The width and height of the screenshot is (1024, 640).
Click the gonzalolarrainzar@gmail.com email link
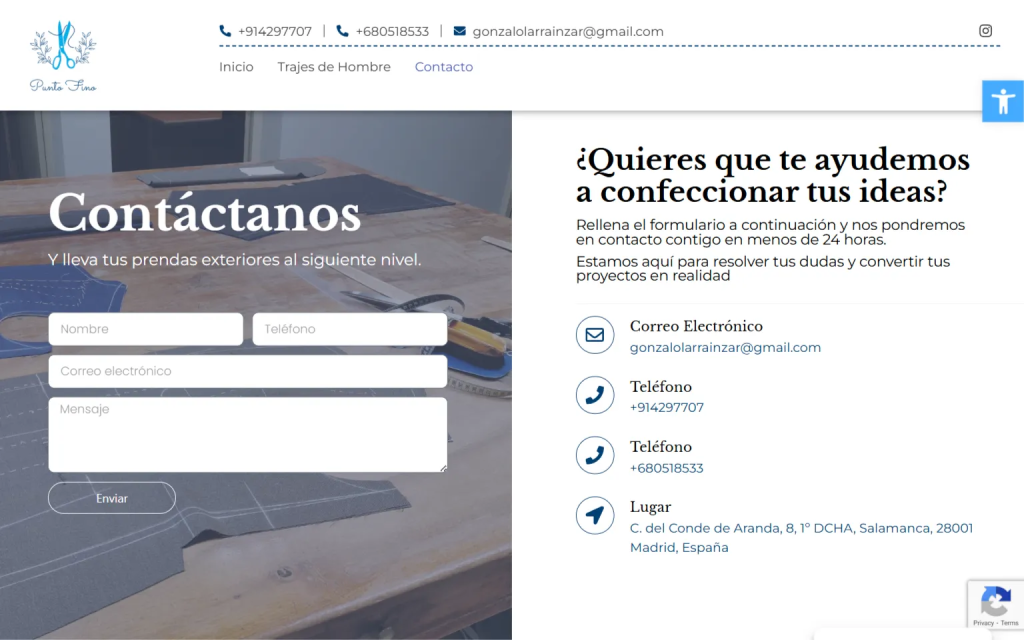[x=725, y=347]
